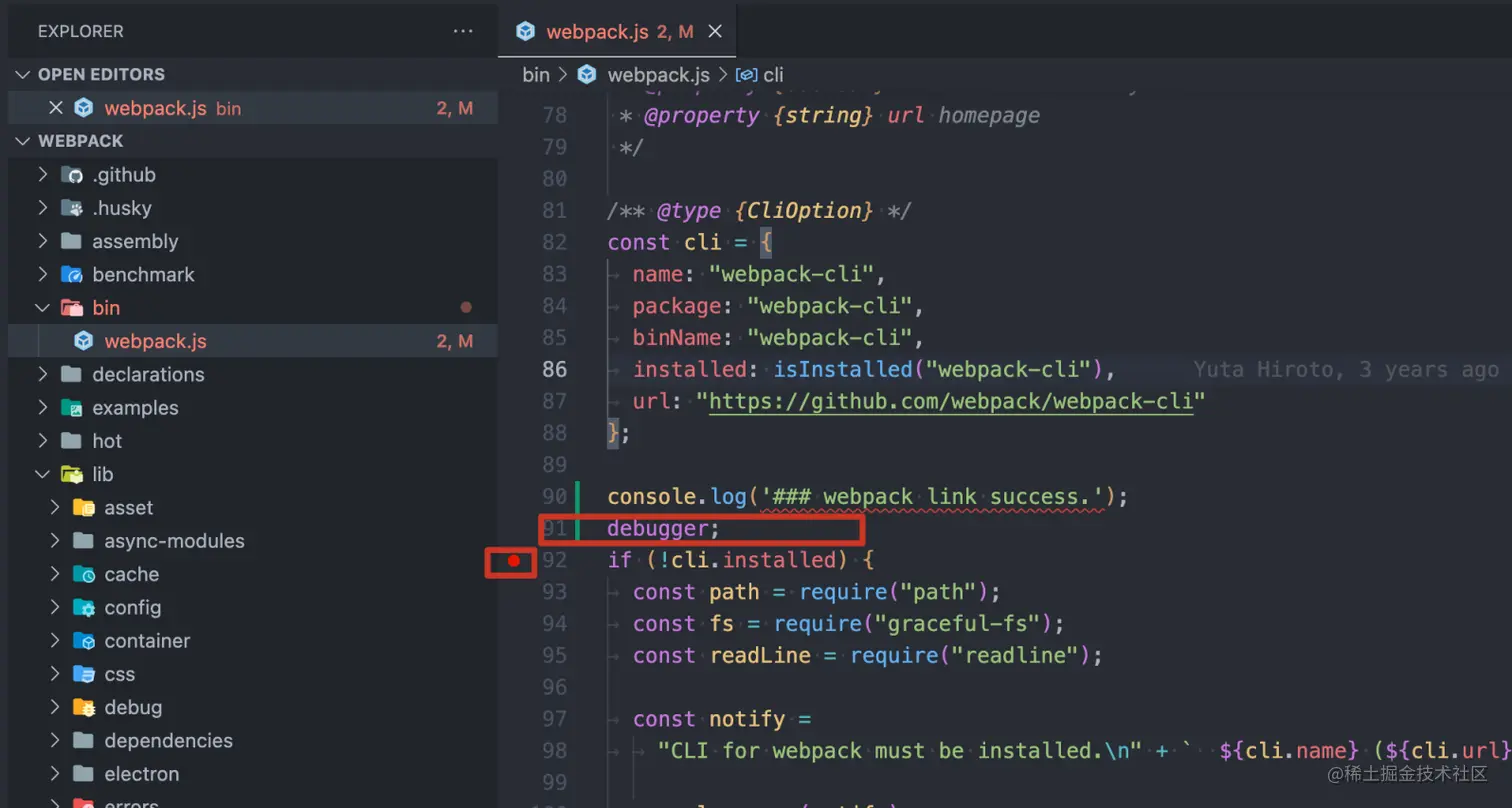Click the examples folder icon
The width and height of the screenshot is (1512, 808).
(x=71, y=408)
